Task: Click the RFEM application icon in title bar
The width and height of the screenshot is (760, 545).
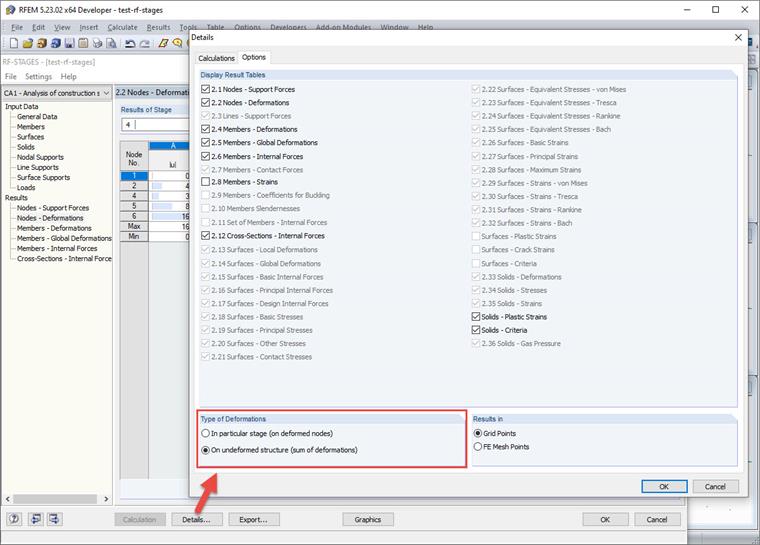Action: pos(10,10)
